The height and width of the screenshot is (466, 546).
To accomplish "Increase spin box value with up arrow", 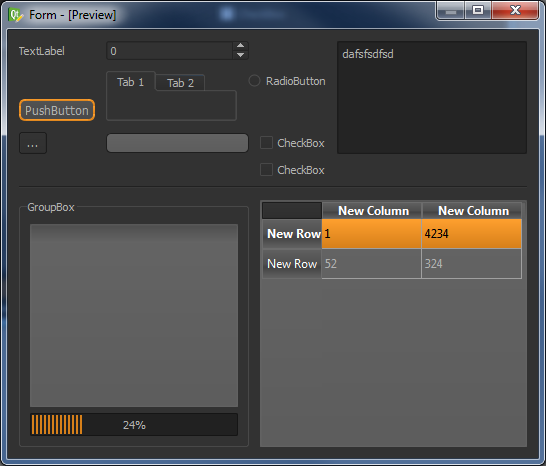I will pos(240,46).
